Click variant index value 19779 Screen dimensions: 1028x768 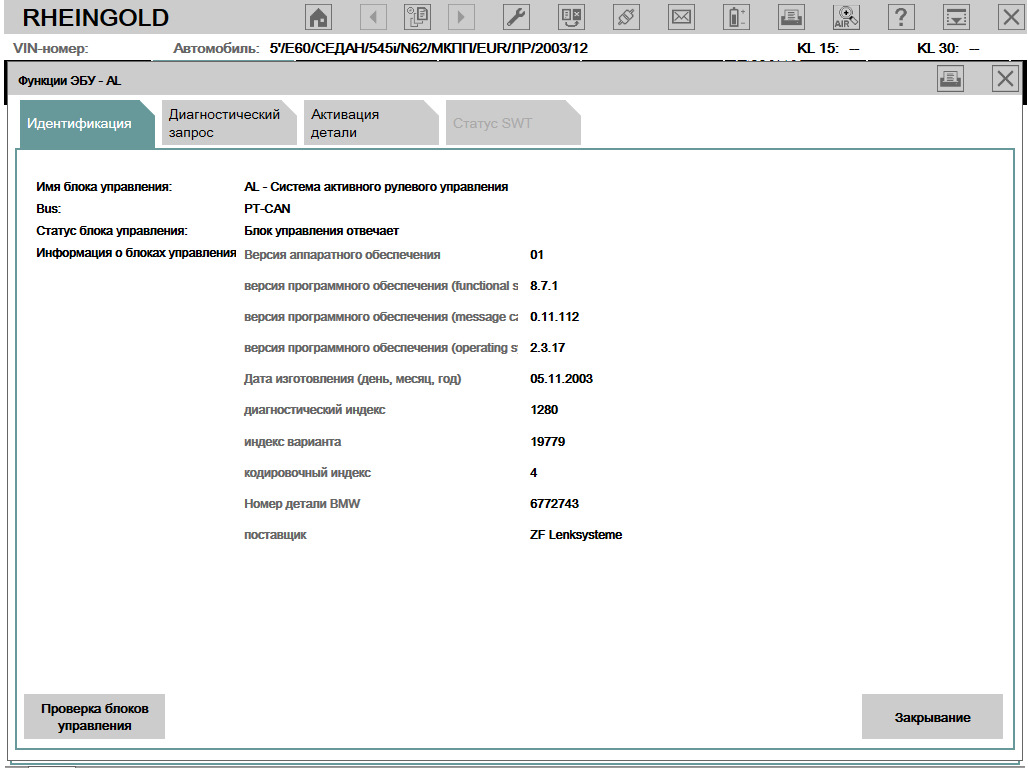tap(547, 441)
